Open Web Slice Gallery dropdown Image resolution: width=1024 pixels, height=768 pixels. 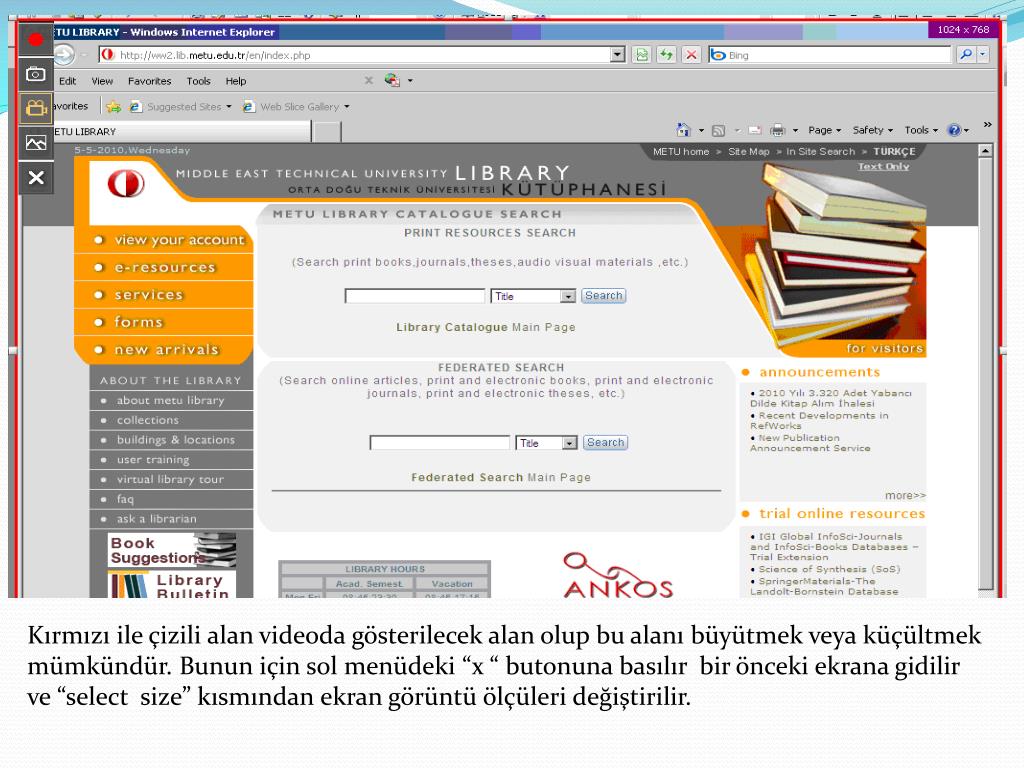(x=296, y=106)
